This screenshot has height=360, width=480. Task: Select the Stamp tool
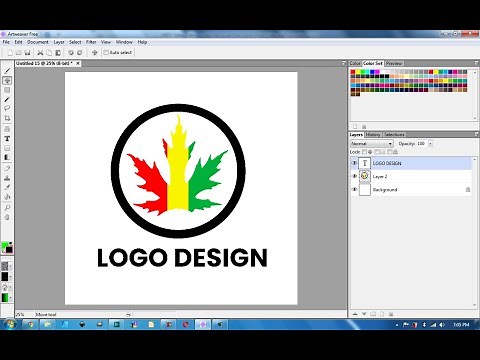pos(7,178)
